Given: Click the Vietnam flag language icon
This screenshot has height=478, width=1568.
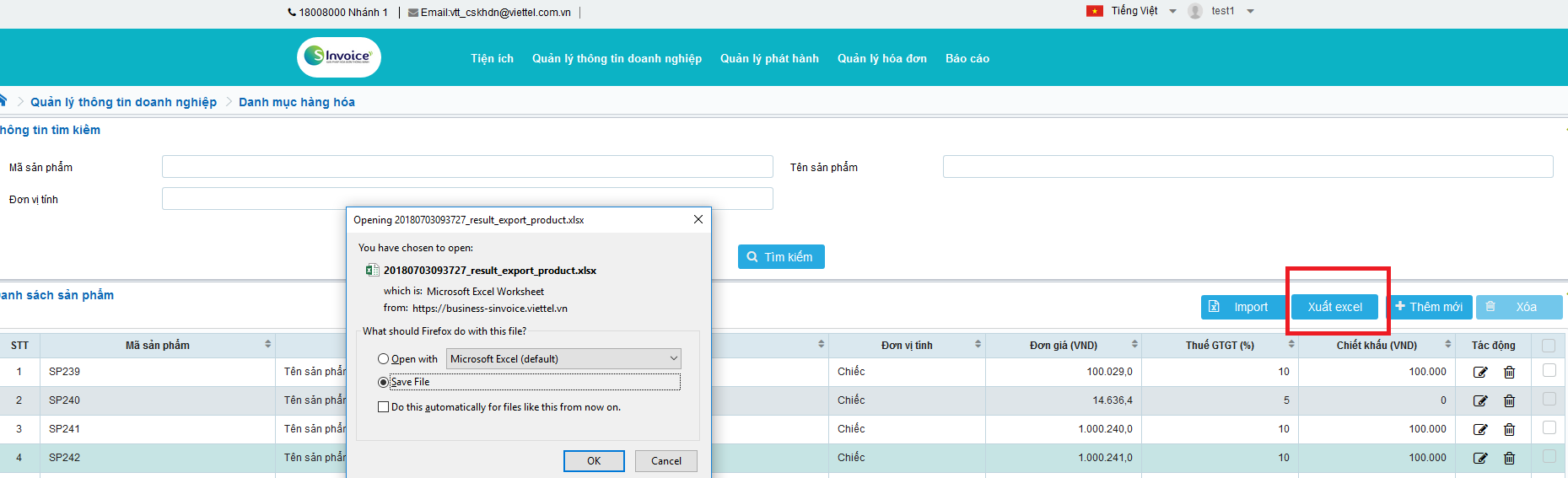Looking at the screenshot, I should pyautogui.click(x=1094, y=11).
